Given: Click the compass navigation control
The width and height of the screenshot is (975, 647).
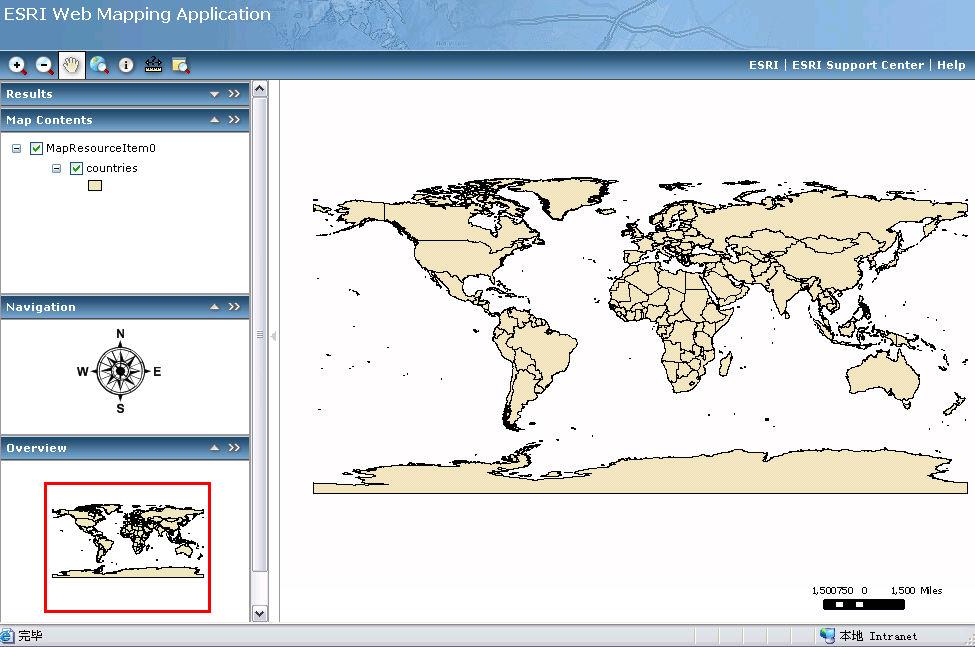Looking at the screenshot, I should coord(120,371).
